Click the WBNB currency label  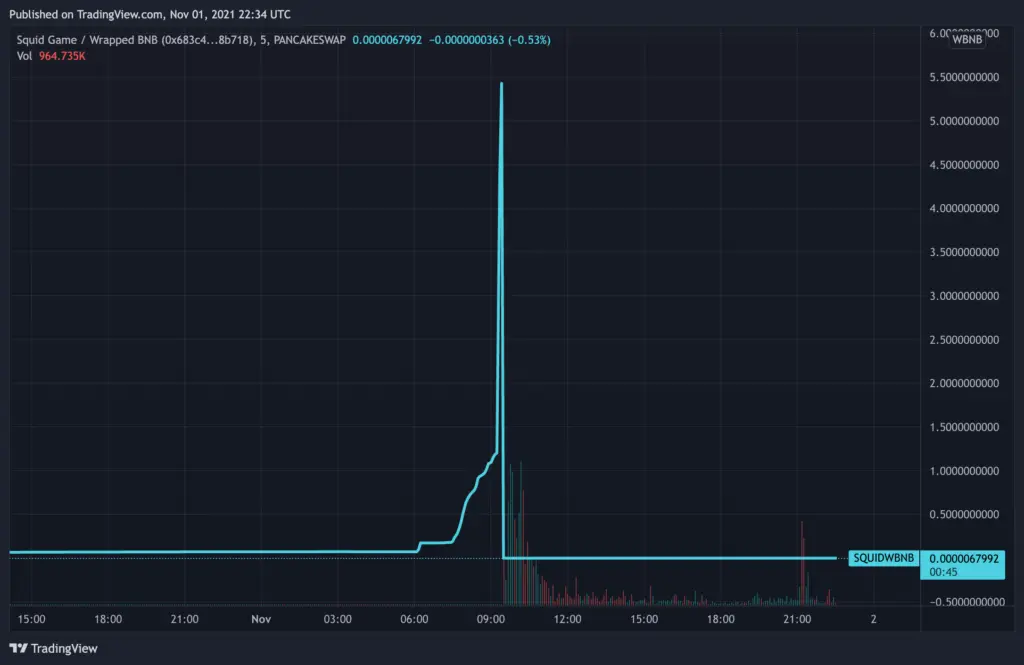[966, 41]
